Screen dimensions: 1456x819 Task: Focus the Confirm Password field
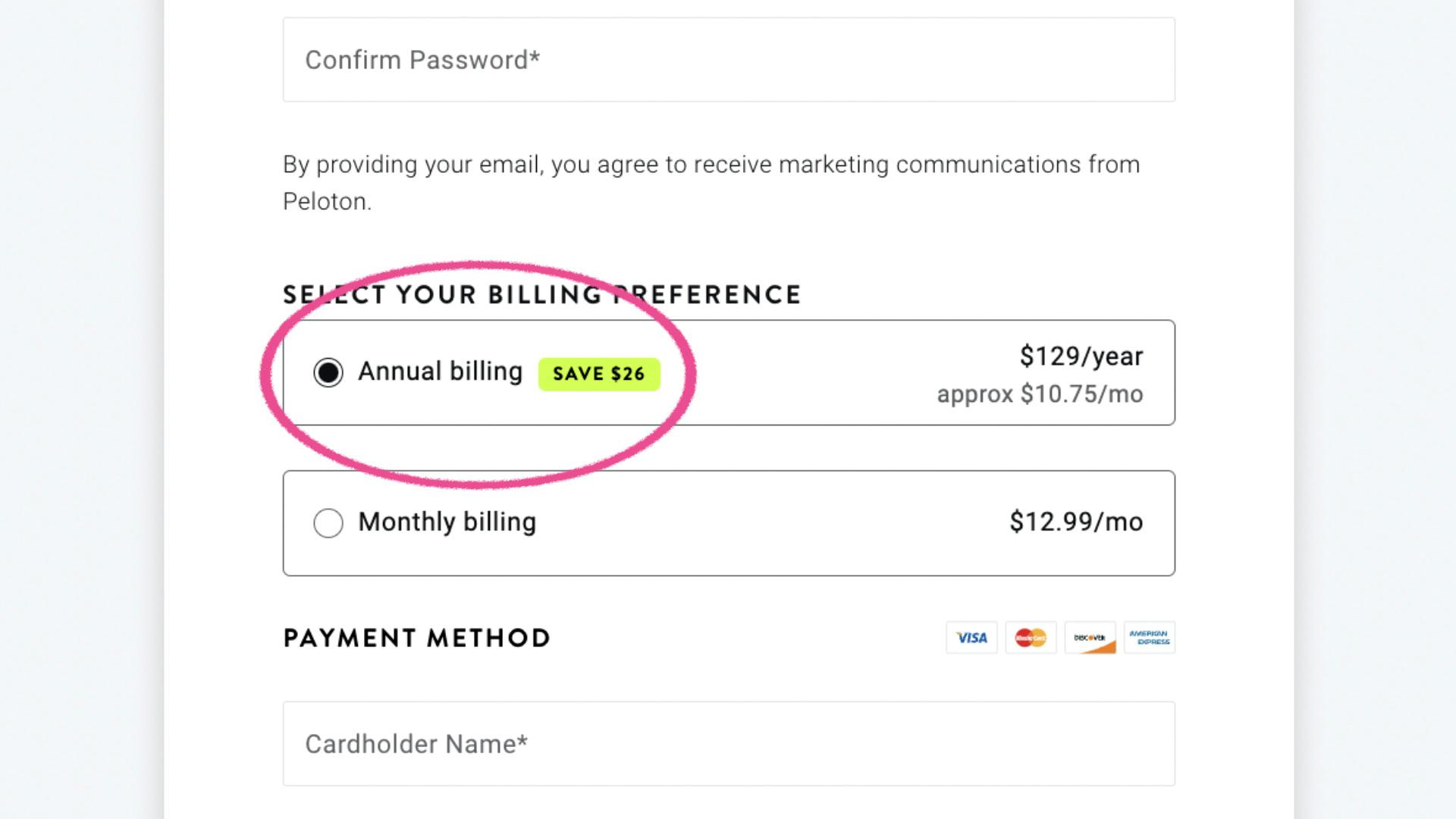click(x=728, y=60)
